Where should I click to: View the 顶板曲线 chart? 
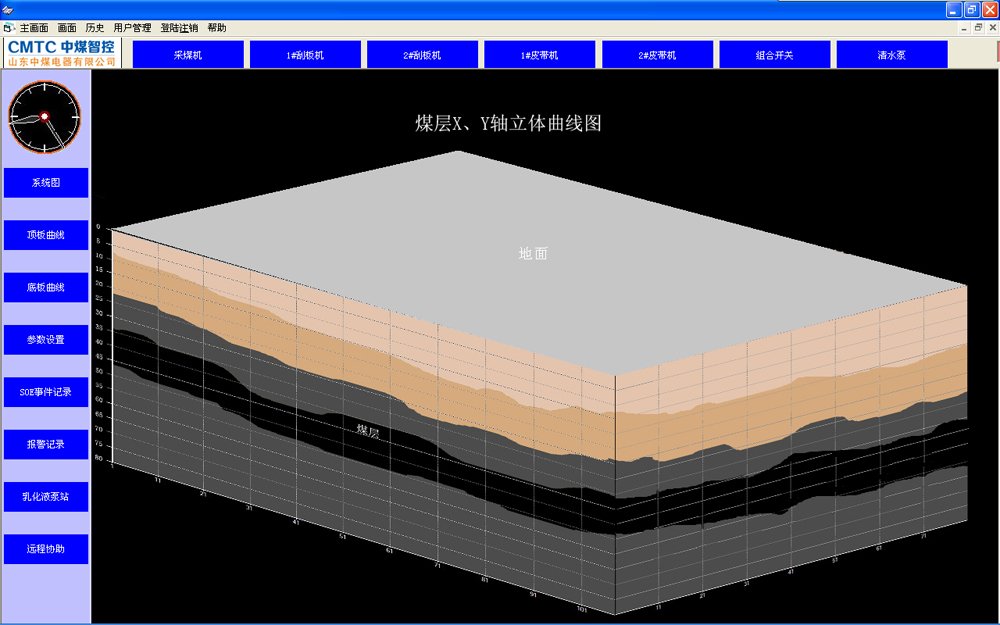coord(46,235)
